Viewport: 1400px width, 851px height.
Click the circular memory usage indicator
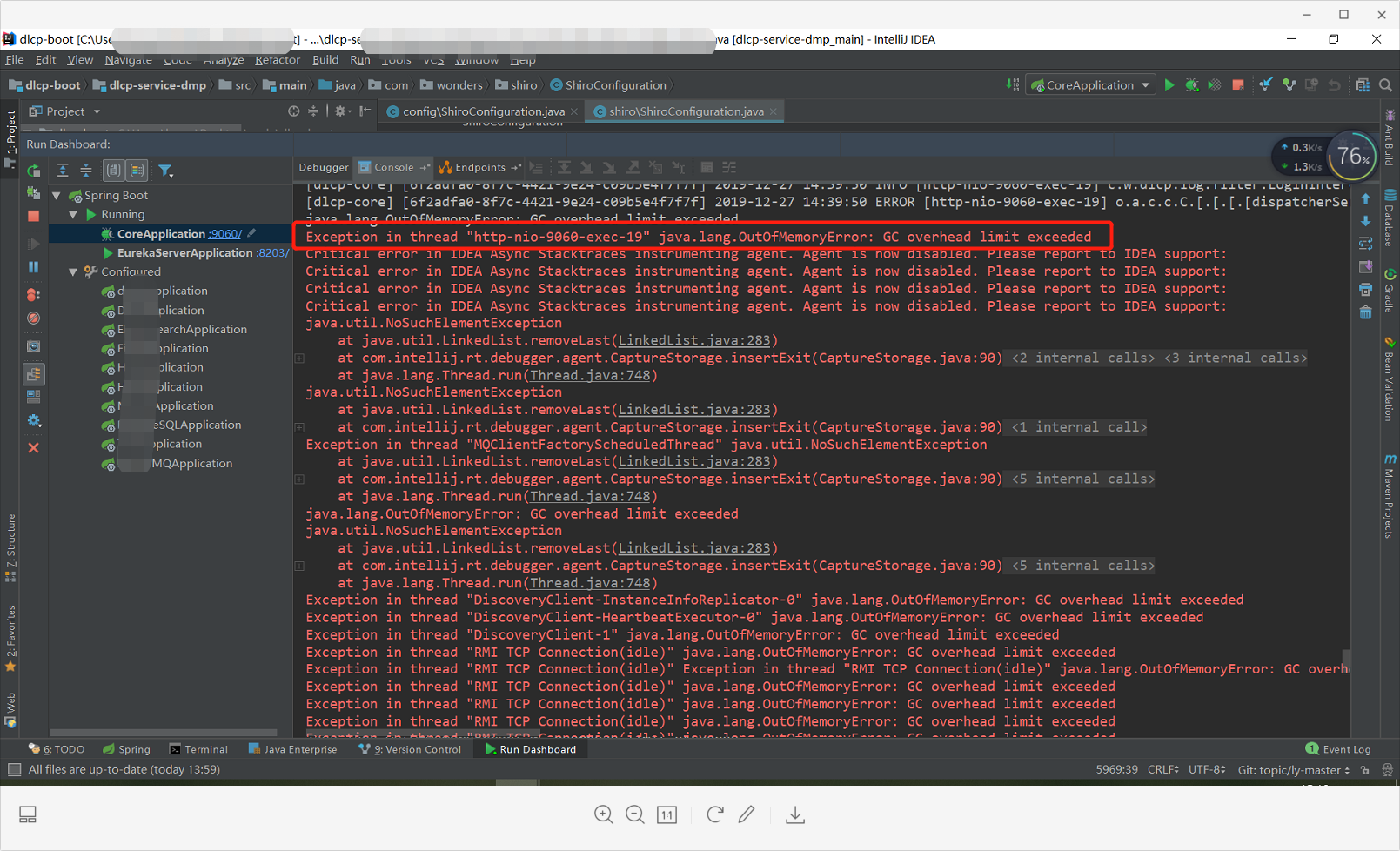1352,156
